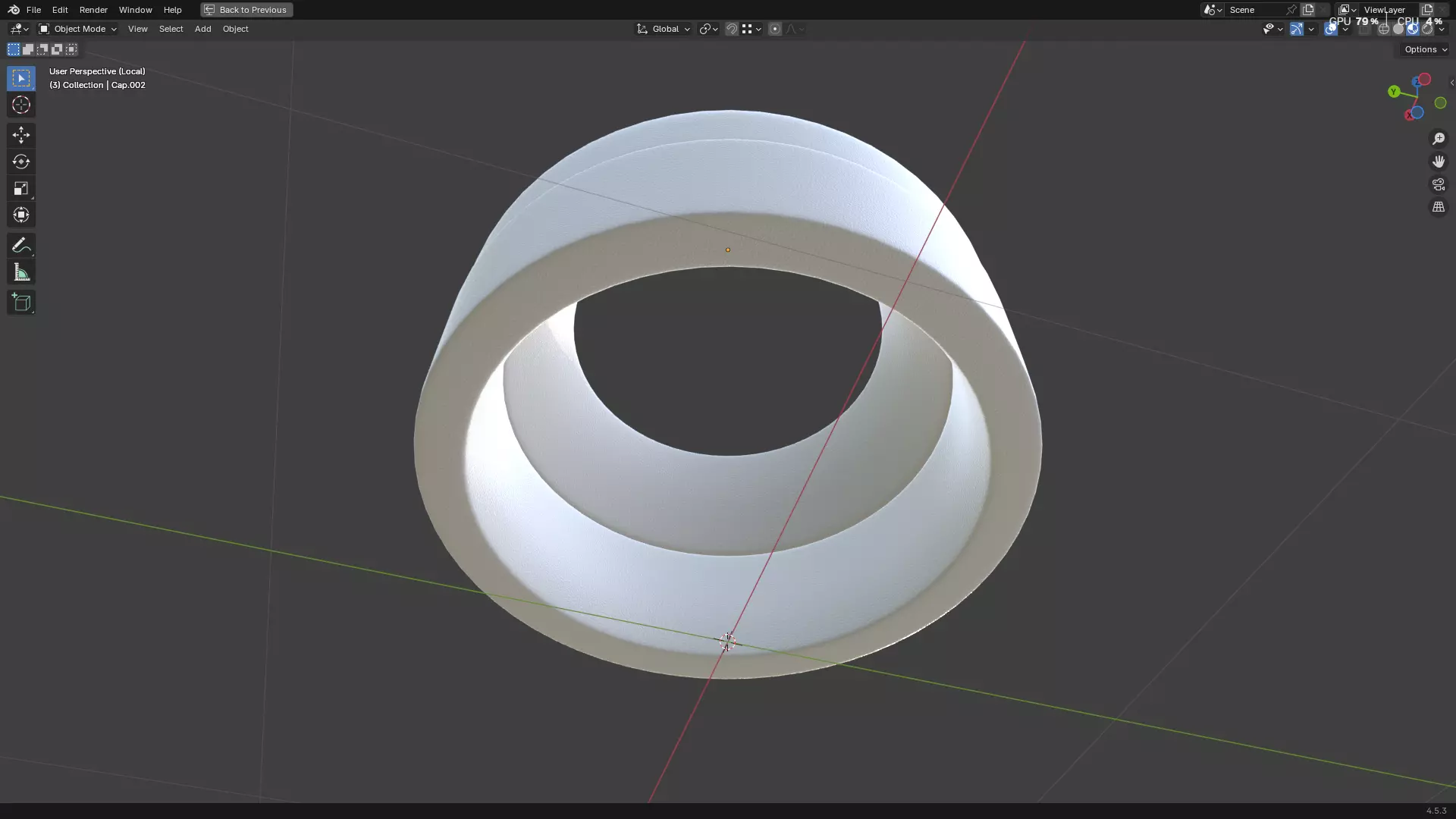Open the Object Mode dropdown

pyautogui.click(x=77, y=29)
